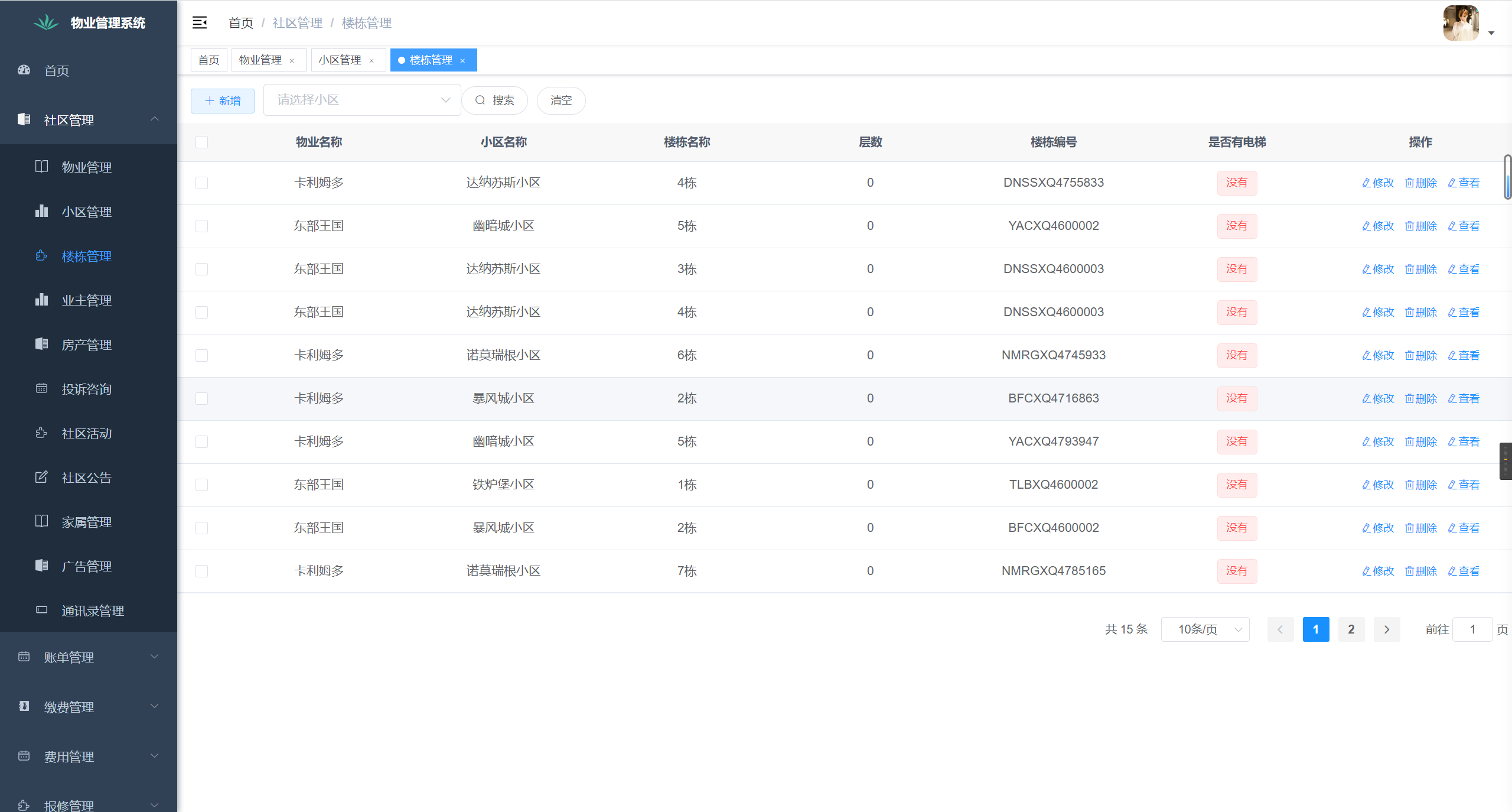Switch to the 首页 tab
Viewport: 1512px width, 812px height.
click(208, 60)
